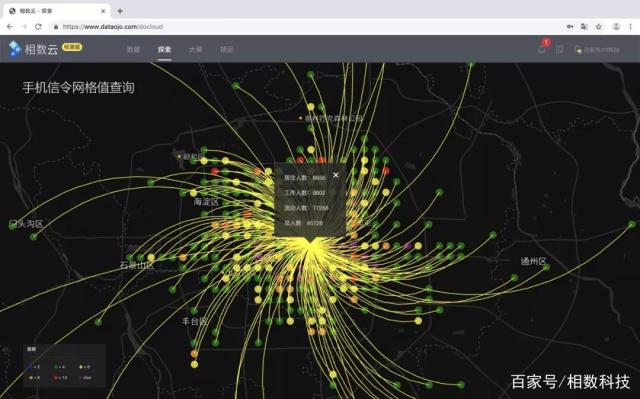
Task: Focus the address bar showing www.dataojo.com
Action: (x=113, y=27)
